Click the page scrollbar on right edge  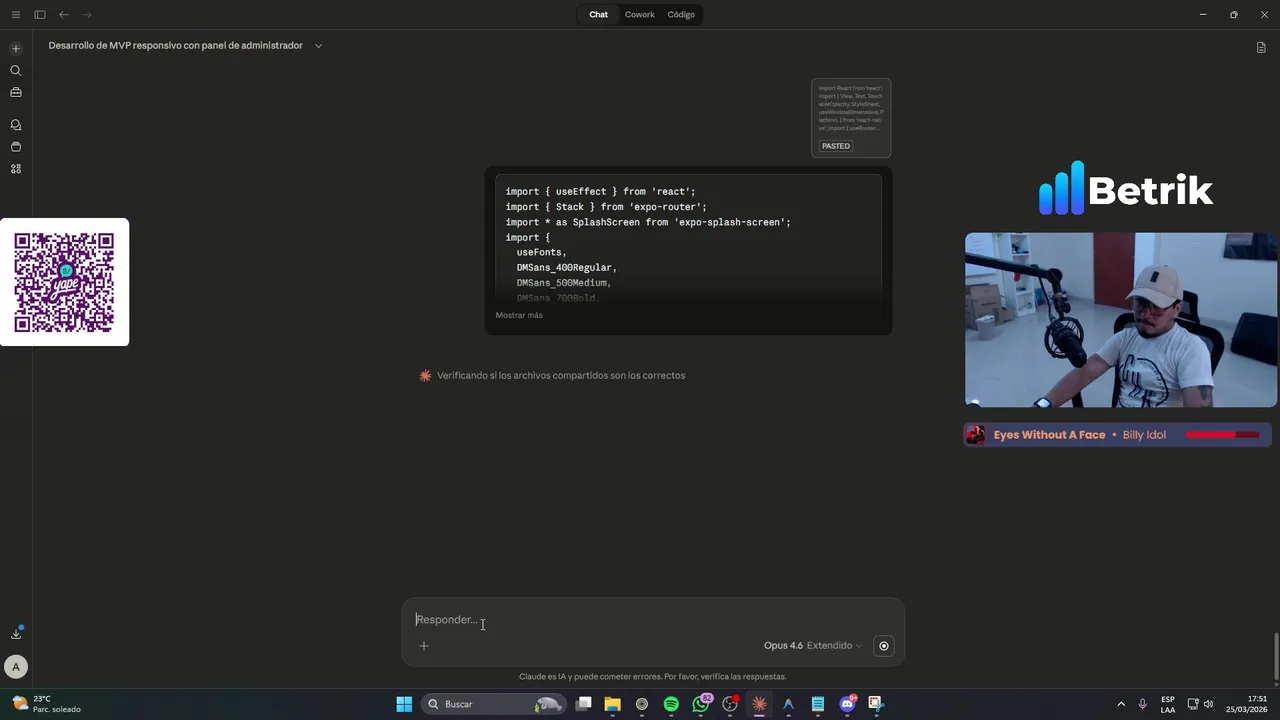tap(1276, 655)
